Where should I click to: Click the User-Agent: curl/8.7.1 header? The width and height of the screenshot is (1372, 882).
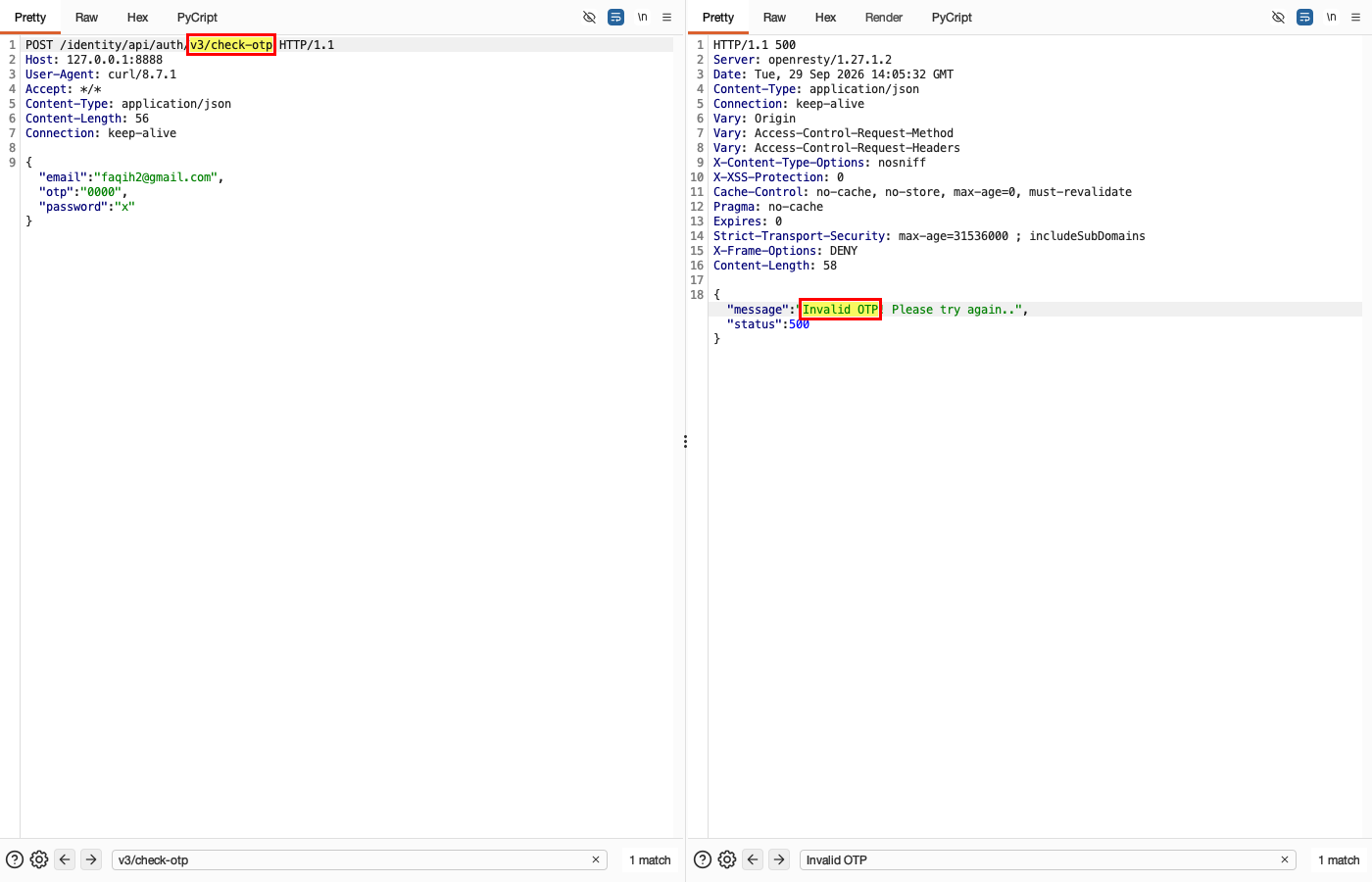101,74
